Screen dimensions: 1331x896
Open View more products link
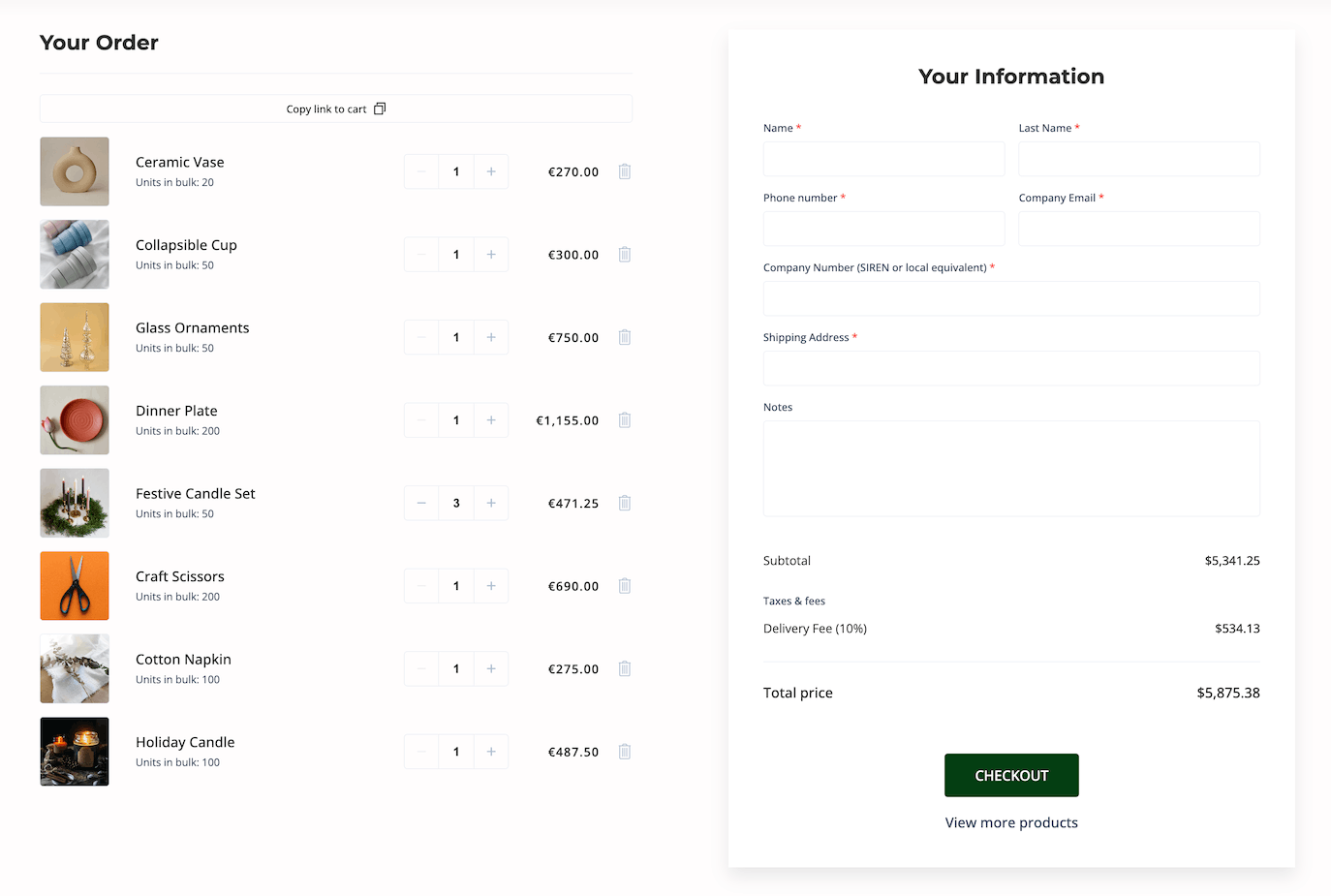pos(1011,822)
